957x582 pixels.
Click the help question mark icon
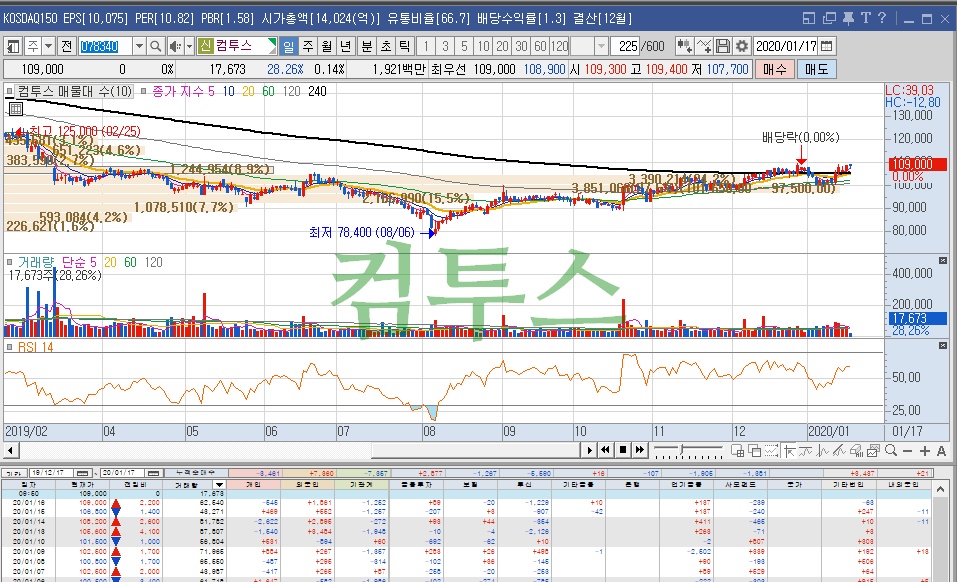pos(882,18)
